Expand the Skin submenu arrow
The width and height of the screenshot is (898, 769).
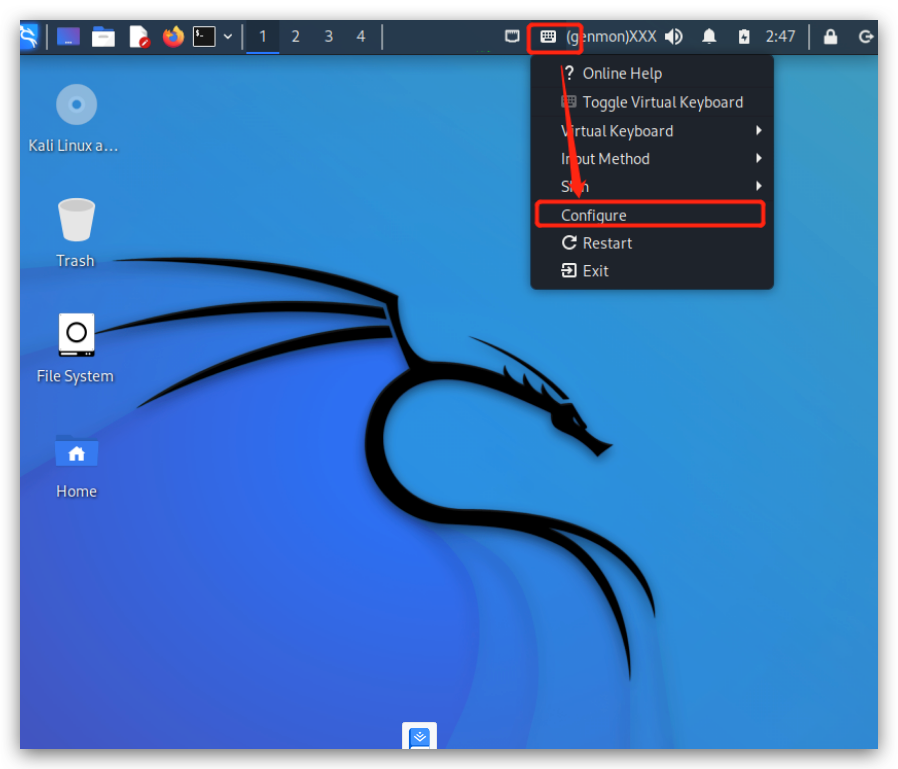point(759,186)
